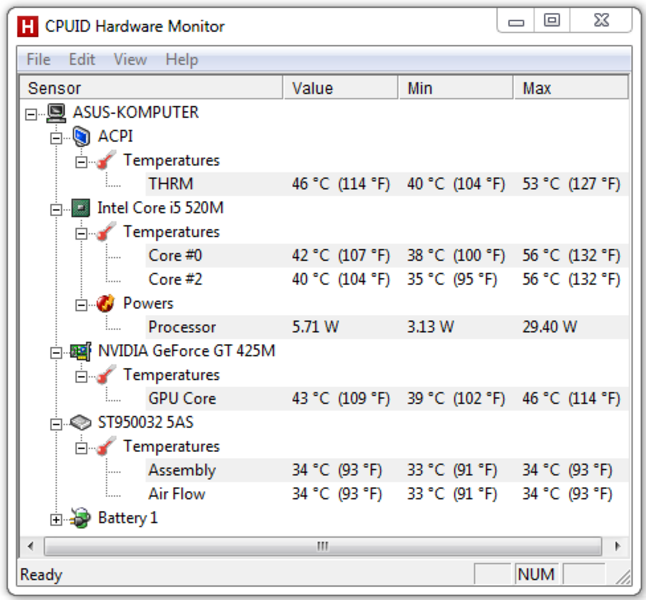Click the Max column header
The image size is (646, 600).
(x=571, y=87)
